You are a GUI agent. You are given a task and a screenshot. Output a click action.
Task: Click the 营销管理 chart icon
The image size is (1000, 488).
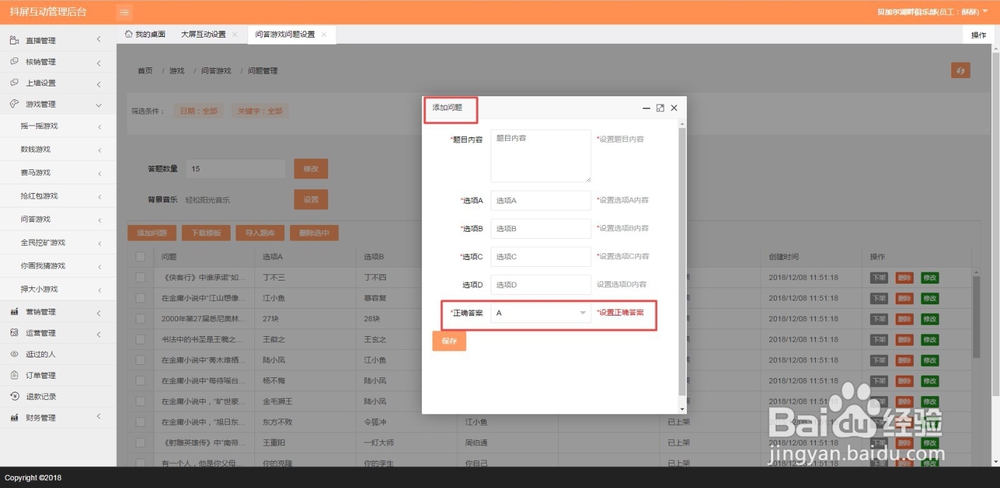coord(14,311)
